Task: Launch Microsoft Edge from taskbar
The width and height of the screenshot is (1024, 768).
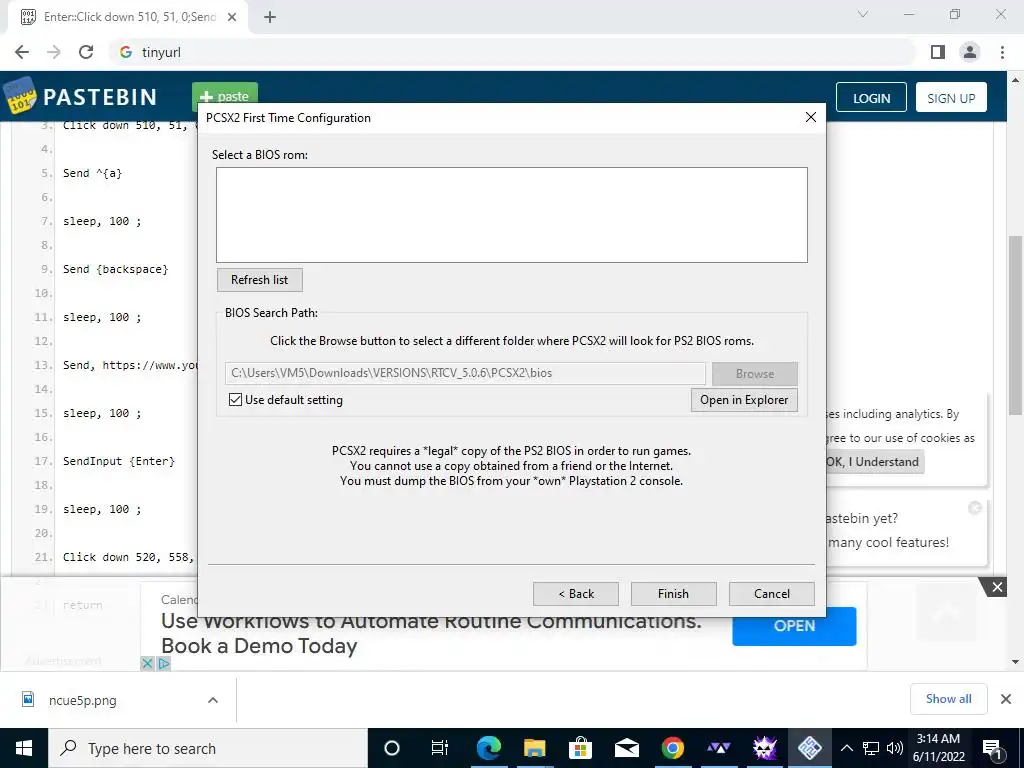Action: pos(488,748)
